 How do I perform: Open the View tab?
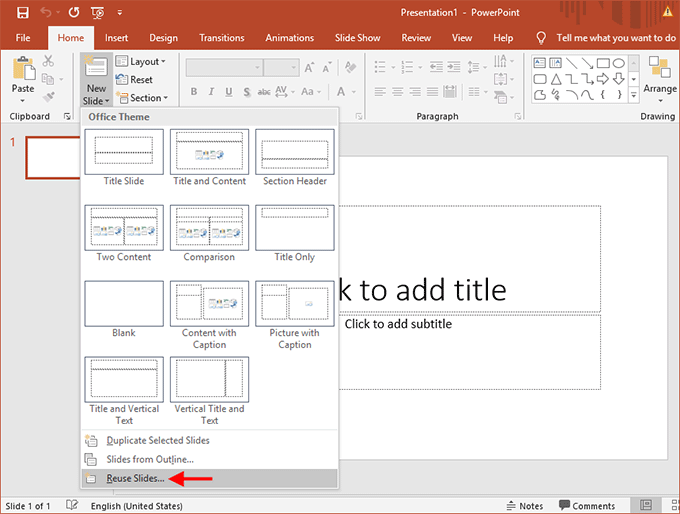462,38
